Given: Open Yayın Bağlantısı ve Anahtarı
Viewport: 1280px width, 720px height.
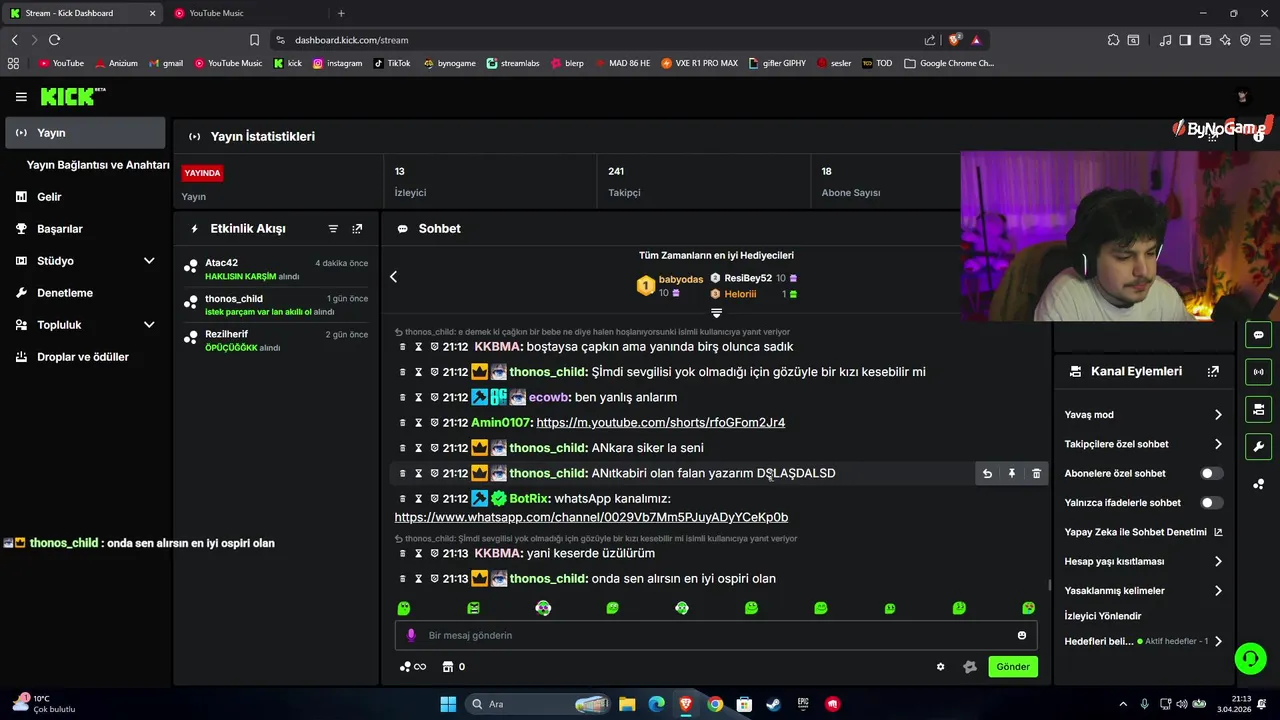Looking at the screenshot, I should point(98,165).
